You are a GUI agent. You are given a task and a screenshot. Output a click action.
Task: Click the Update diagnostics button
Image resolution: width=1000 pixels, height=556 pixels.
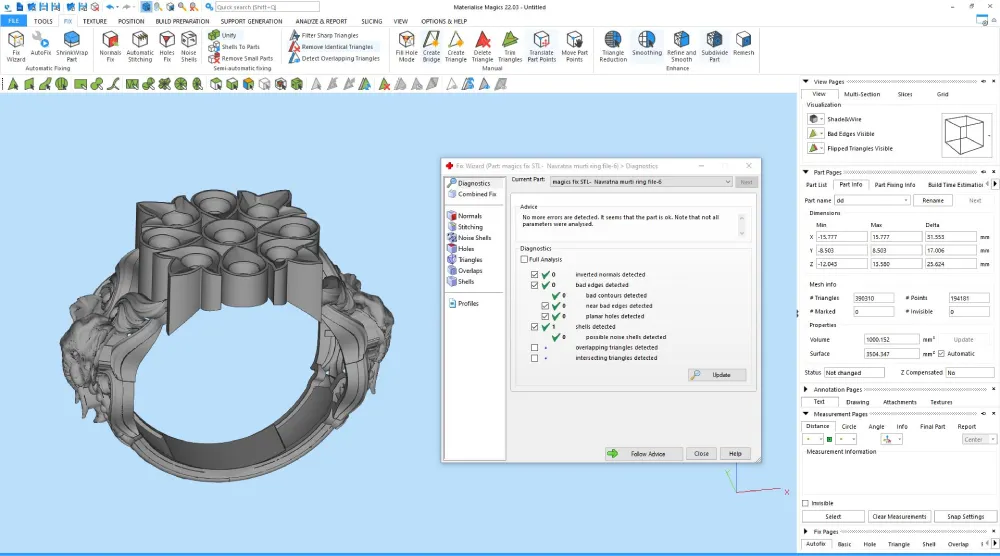[x=717, y=375]
